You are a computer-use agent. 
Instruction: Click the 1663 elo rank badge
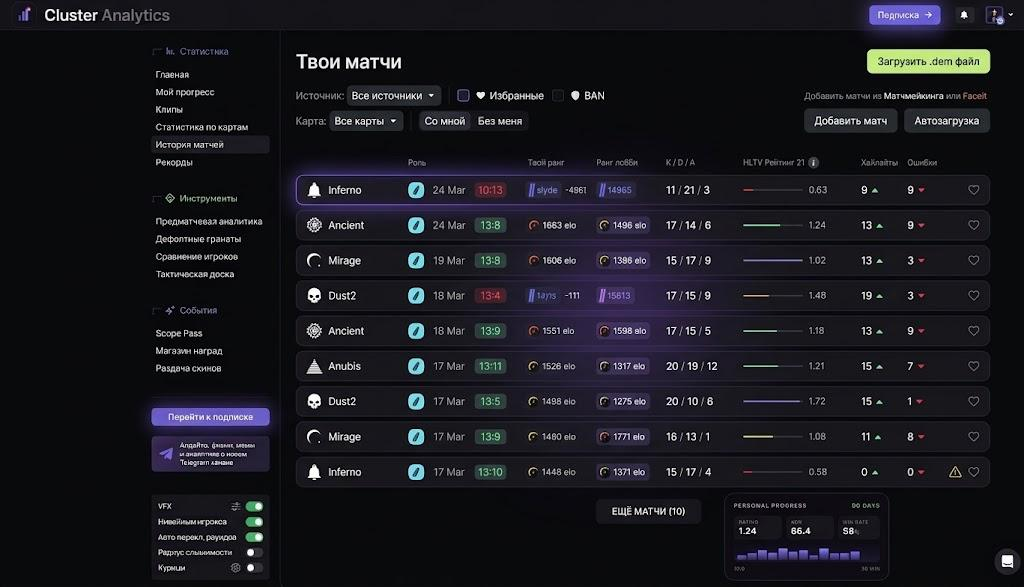click(x=553, y=225)
